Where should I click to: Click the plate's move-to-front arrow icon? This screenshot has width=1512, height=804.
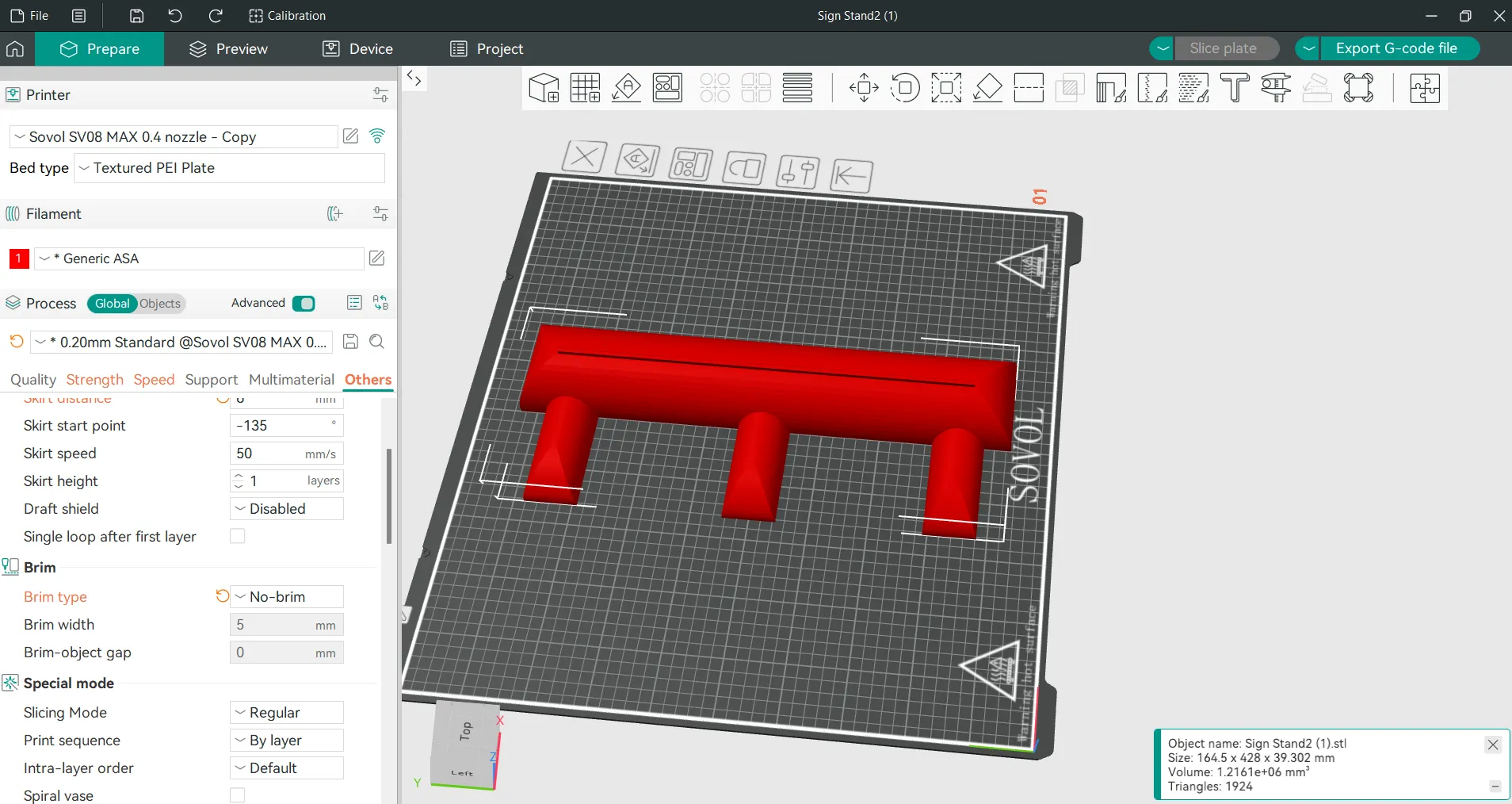851,175
